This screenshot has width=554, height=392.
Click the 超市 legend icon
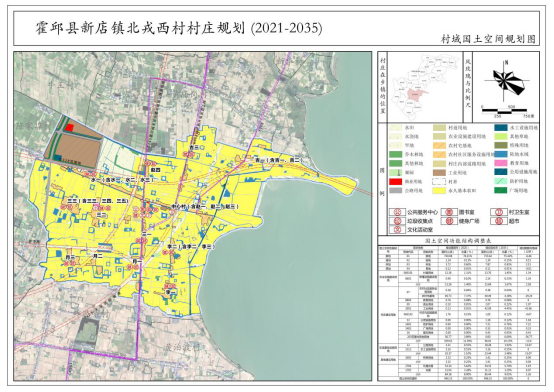pyautogui.click(x=499, y=221)
